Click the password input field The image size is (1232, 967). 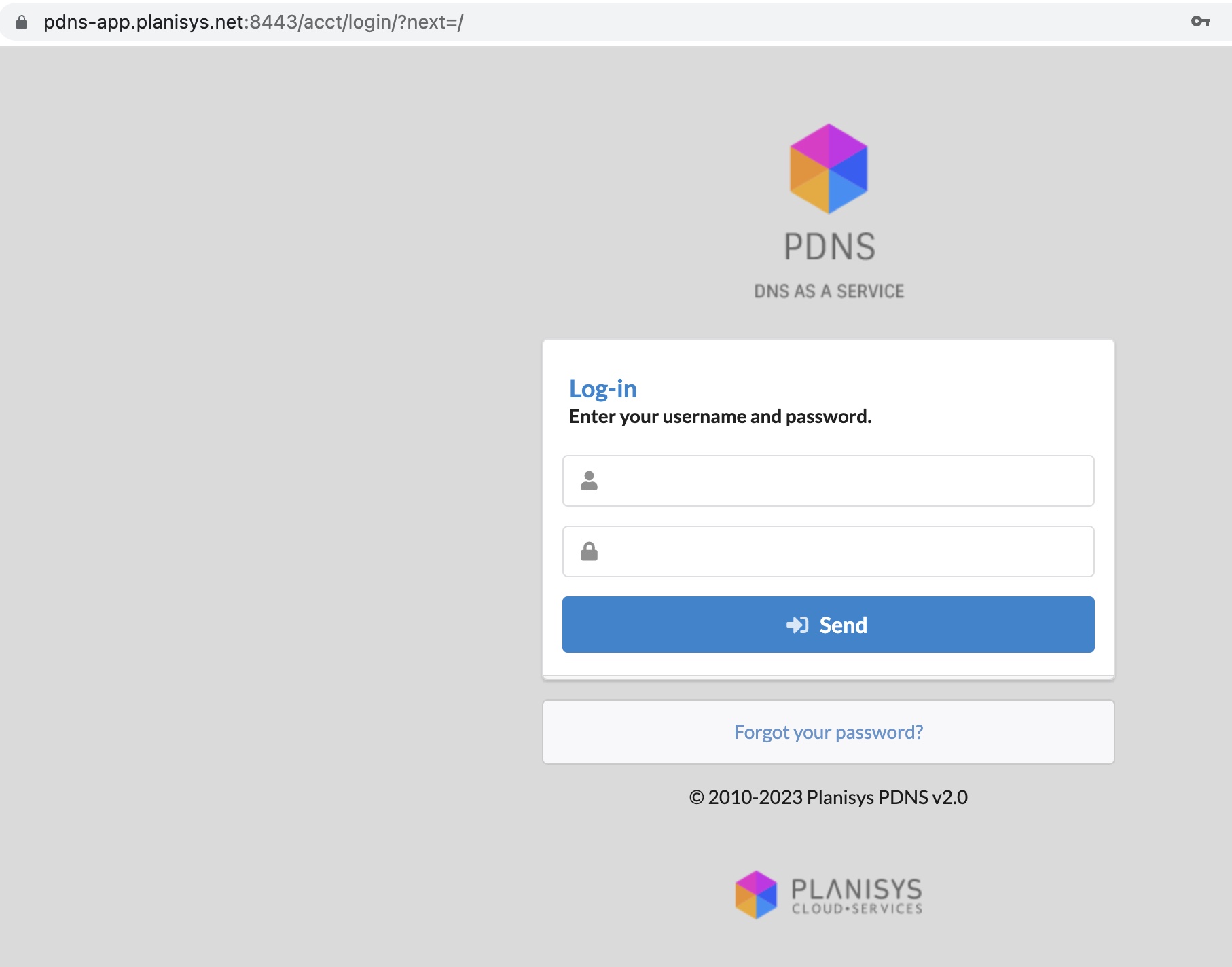[828, 551]
